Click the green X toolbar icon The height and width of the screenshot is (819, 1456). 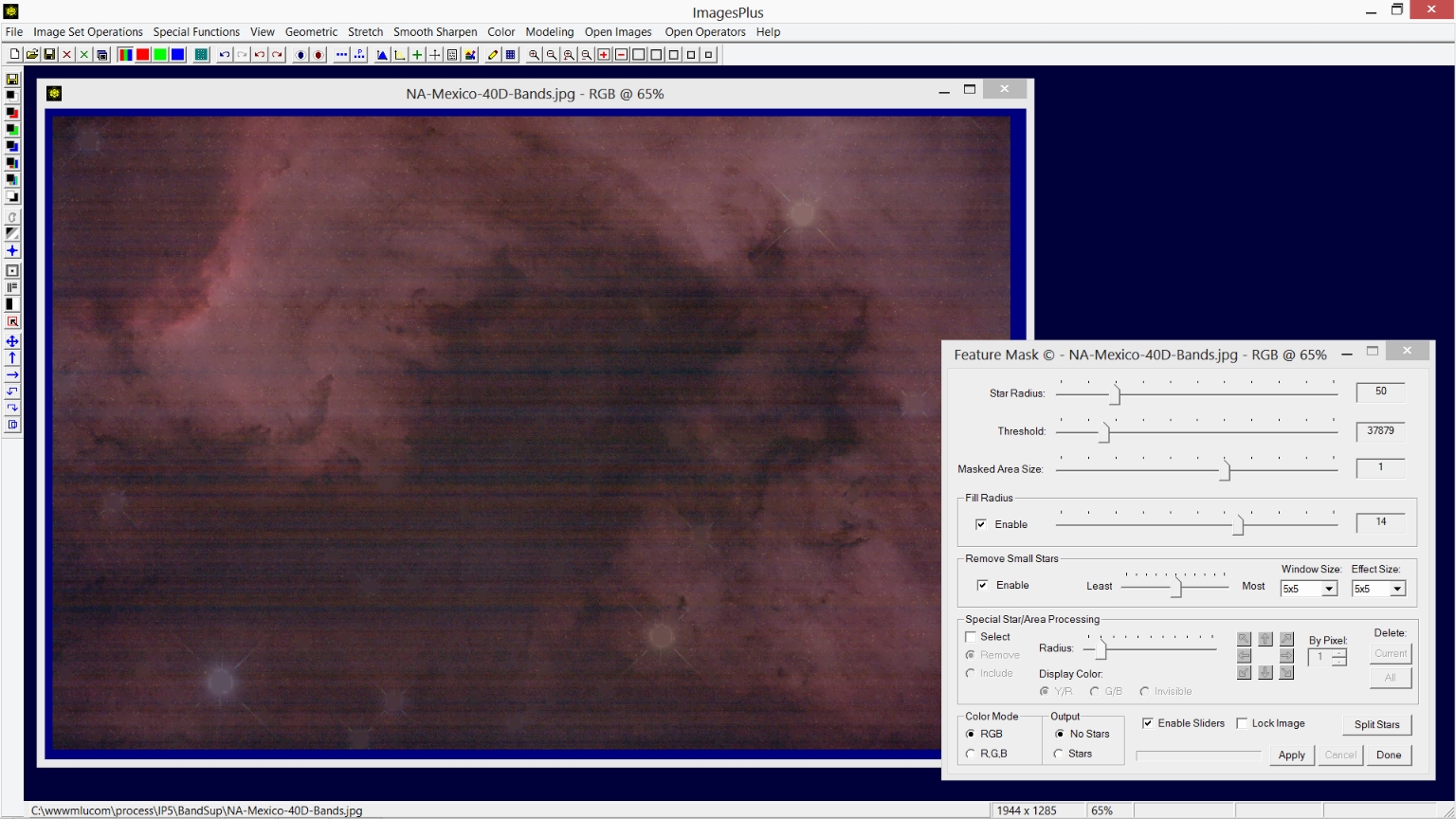pyautogui.click(x=84, y=55)
